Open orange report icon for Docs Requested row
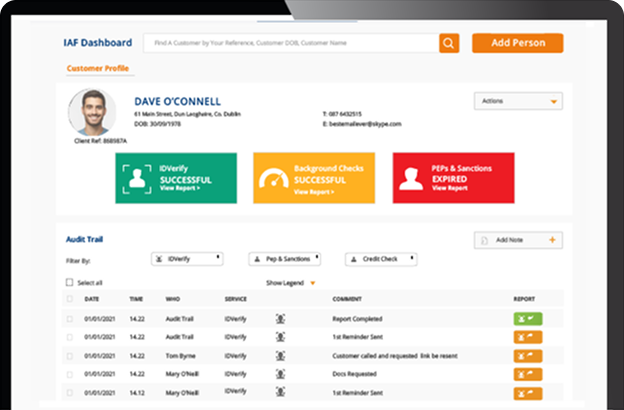The width and height of the screenshot is (624, 410). click(528, 374)
